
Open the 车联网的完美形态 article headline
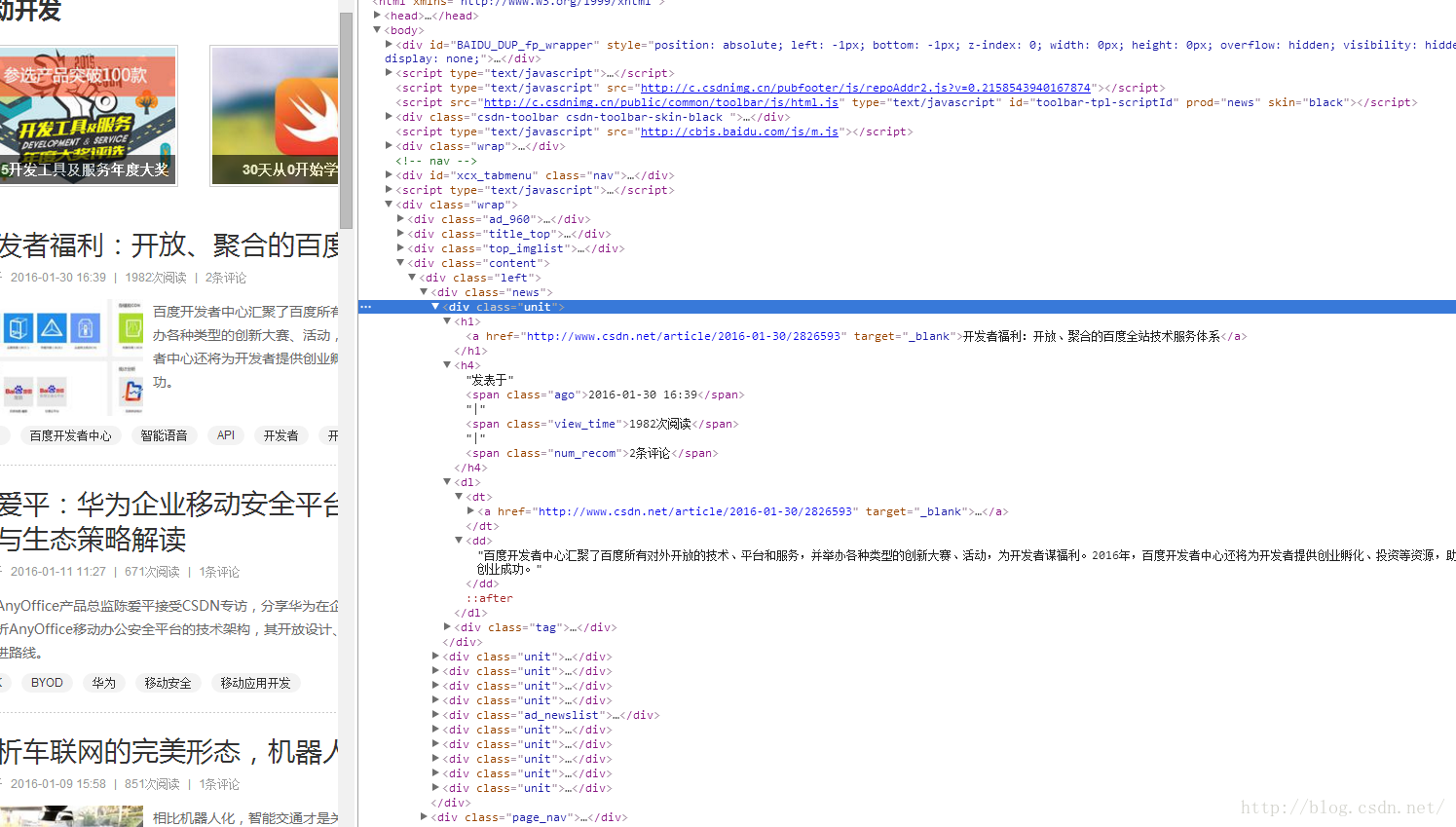169,751
